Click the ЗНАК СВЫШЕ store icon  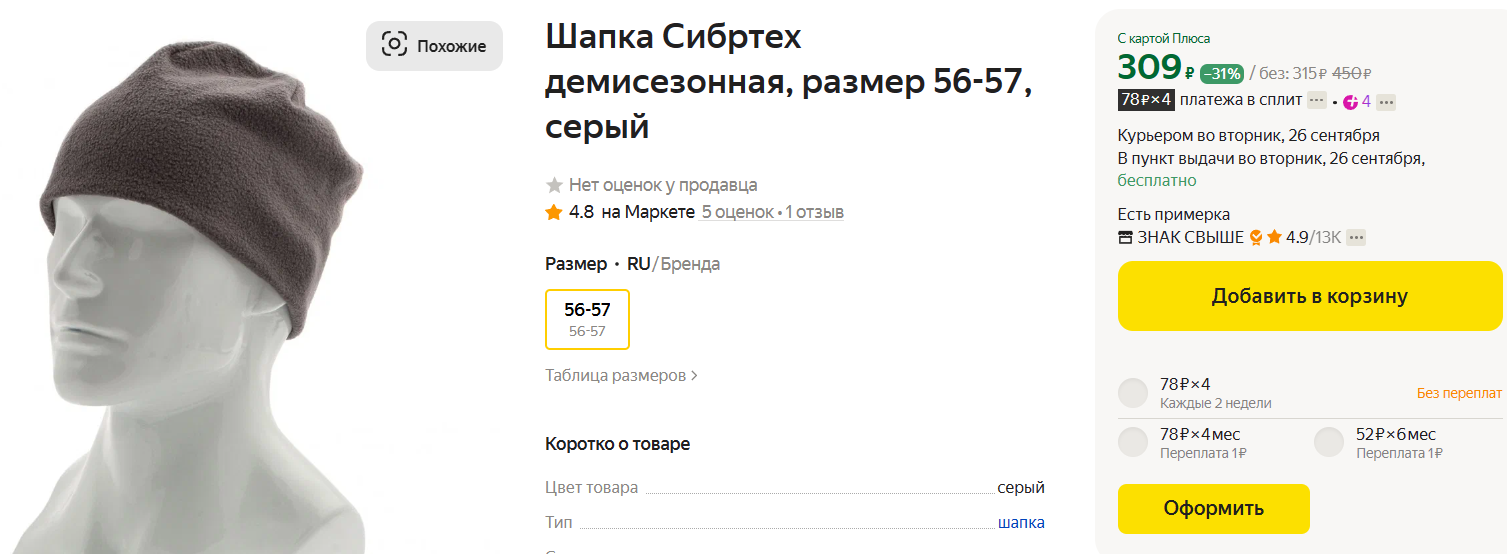point(1125,238)
